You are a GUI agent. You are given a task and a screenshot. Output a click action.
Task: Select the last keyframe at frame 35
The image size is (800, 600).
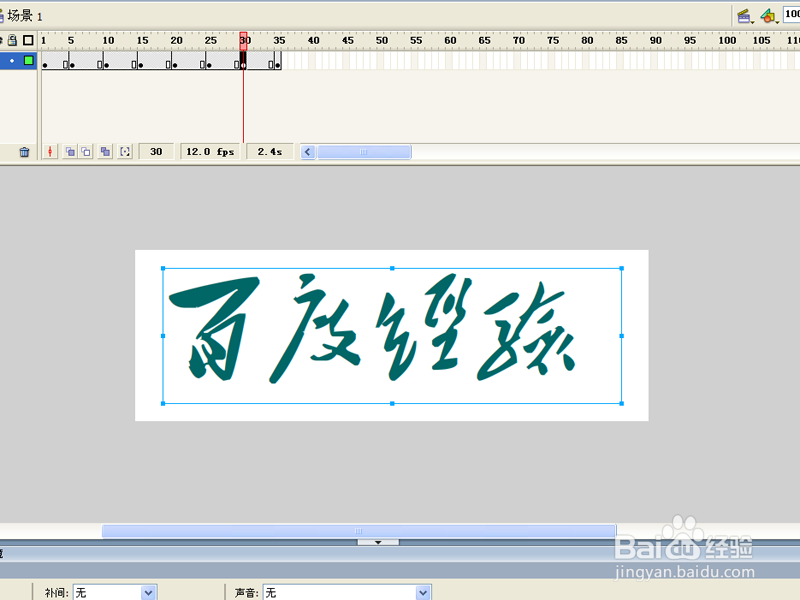[x=278, y=61]
